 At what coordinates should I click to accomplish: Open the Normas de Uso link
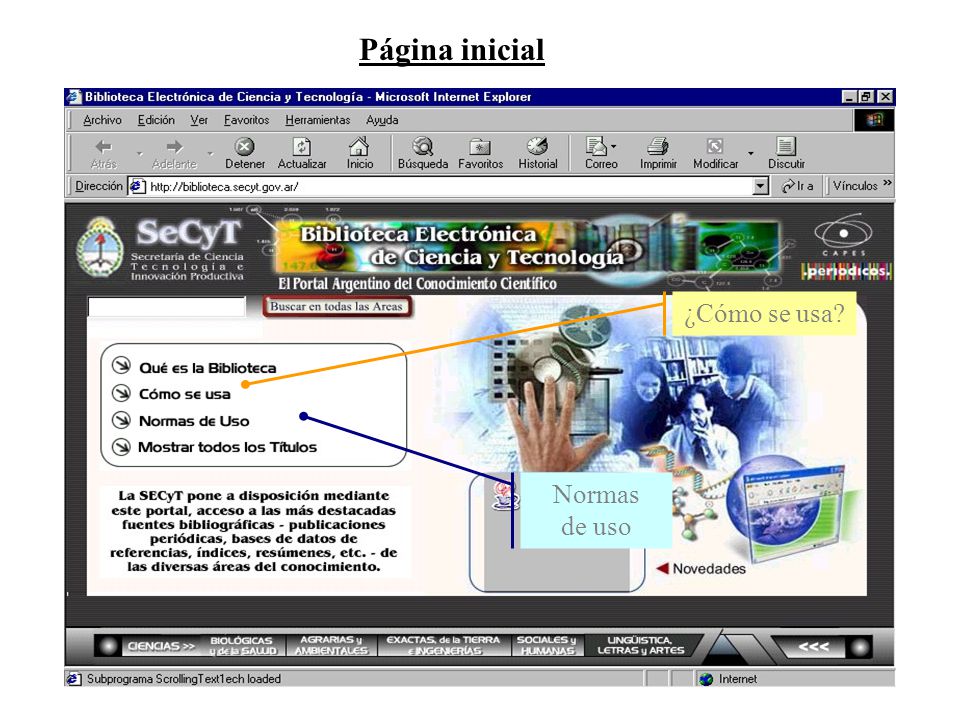[x=194, y=421]
